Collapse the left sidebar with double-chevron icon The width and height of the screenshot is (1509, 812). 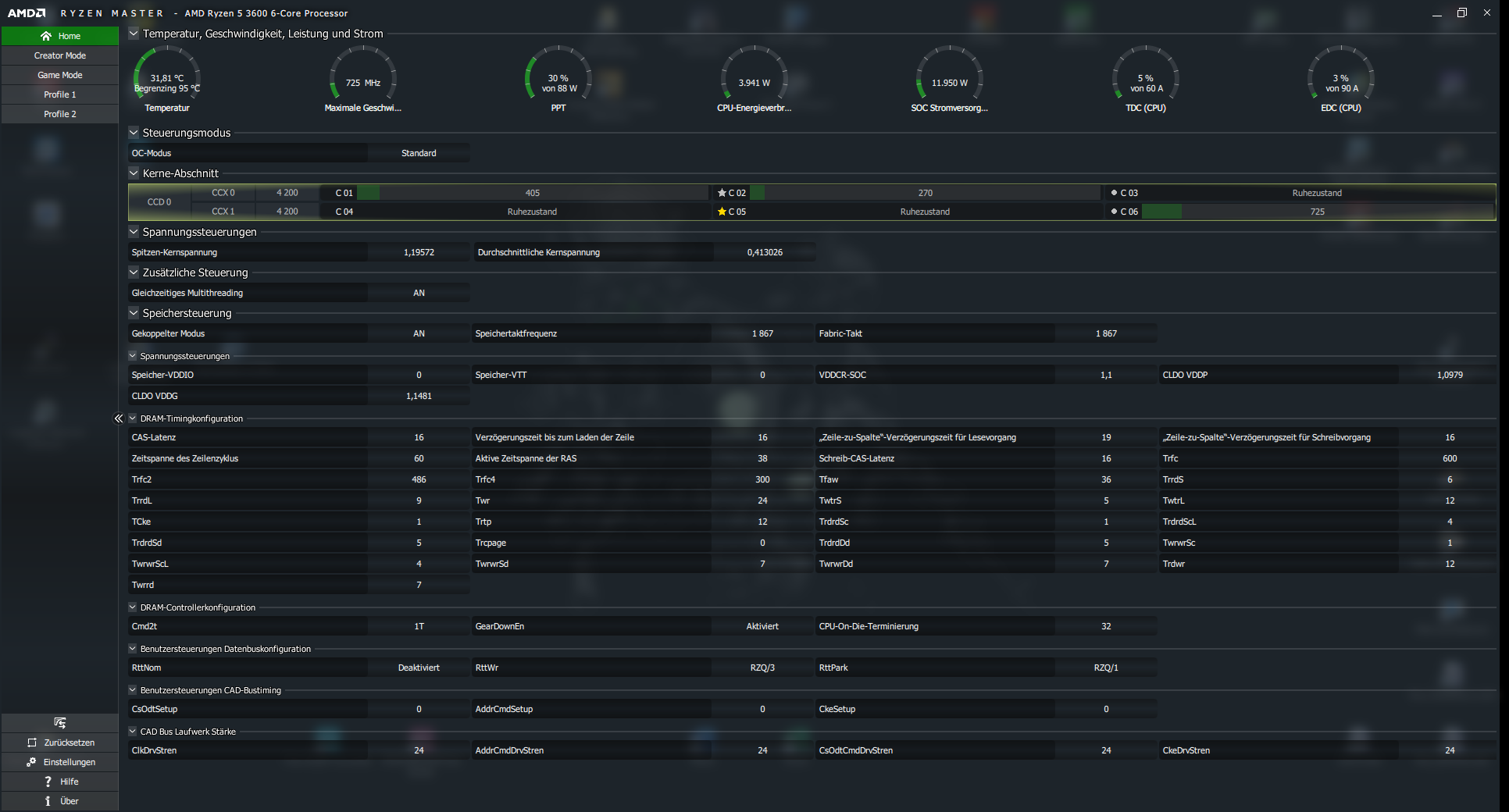point(119,418)
